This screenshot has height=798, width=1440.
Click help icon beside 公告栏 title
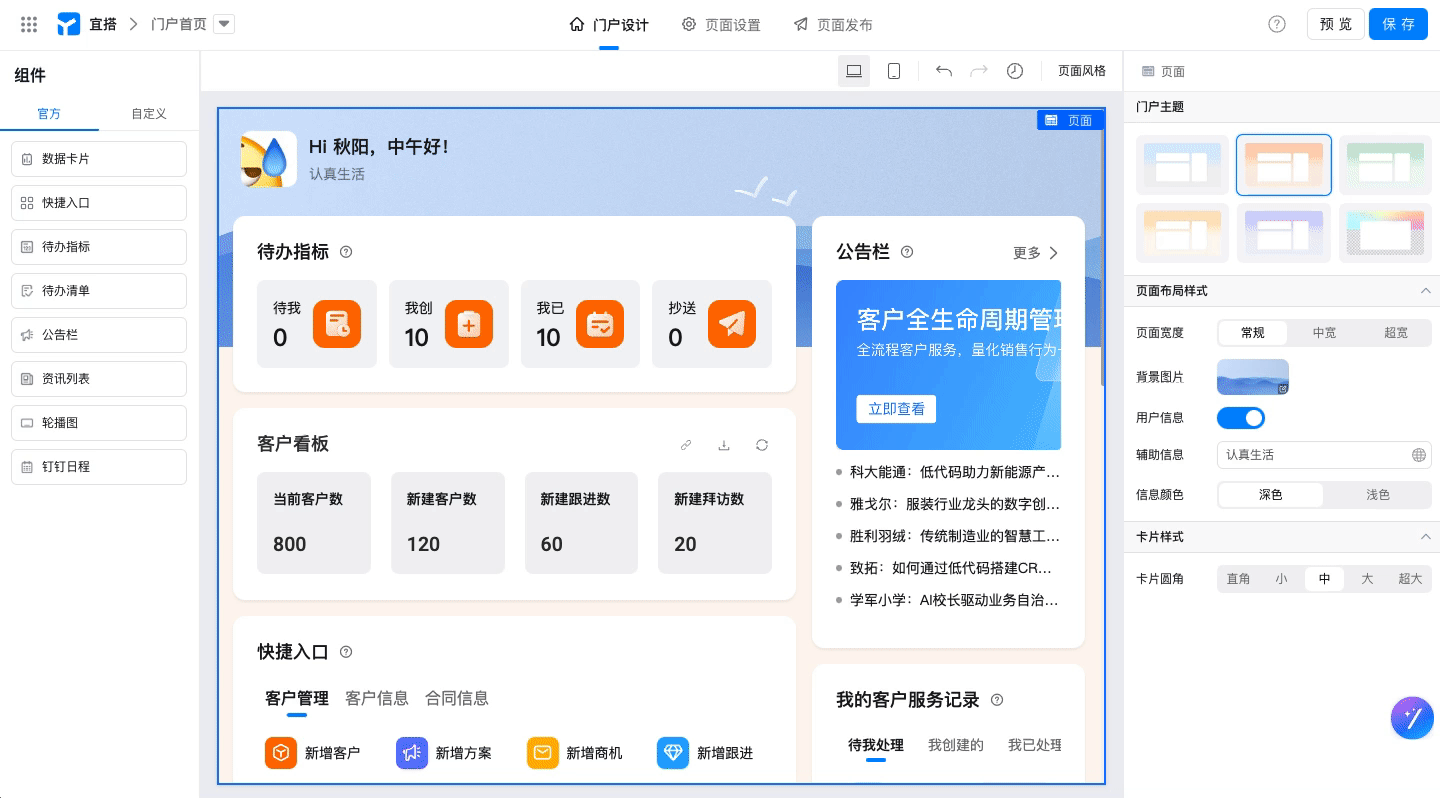tap(907, 252)
